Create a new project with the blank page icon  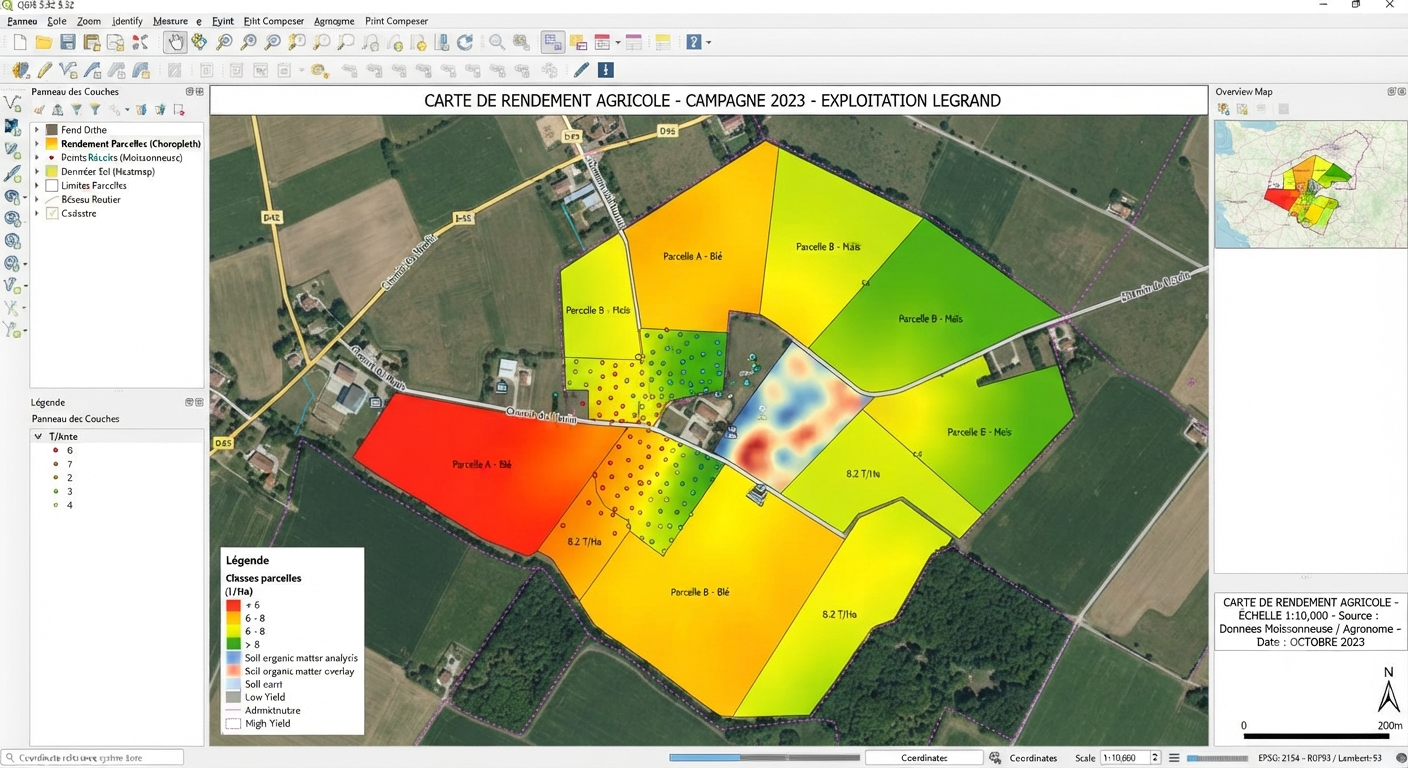click(x=20, y=42)
